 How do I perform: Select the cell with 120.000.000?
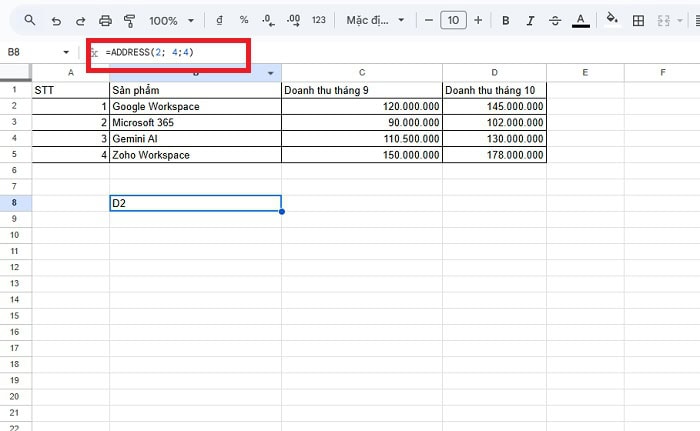tap(362, 106)
